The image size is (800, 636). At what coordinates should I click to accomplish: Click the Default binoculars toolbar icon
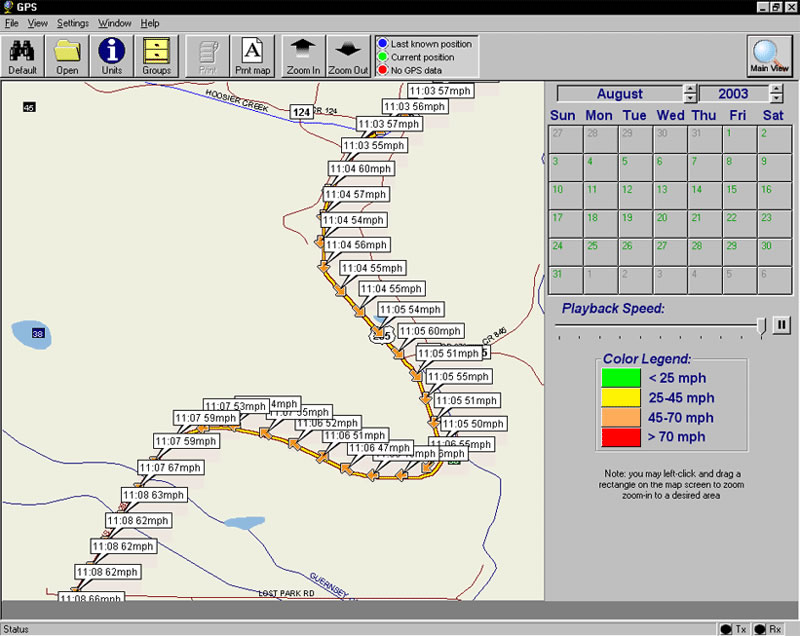[x=22, y=56]
